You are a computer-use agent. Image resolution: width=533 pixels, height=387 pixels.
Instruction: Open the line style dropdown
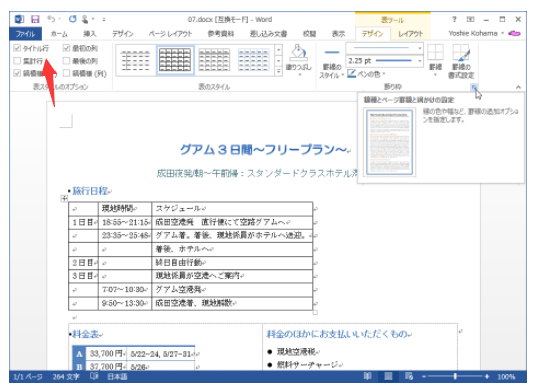point(420,48)
